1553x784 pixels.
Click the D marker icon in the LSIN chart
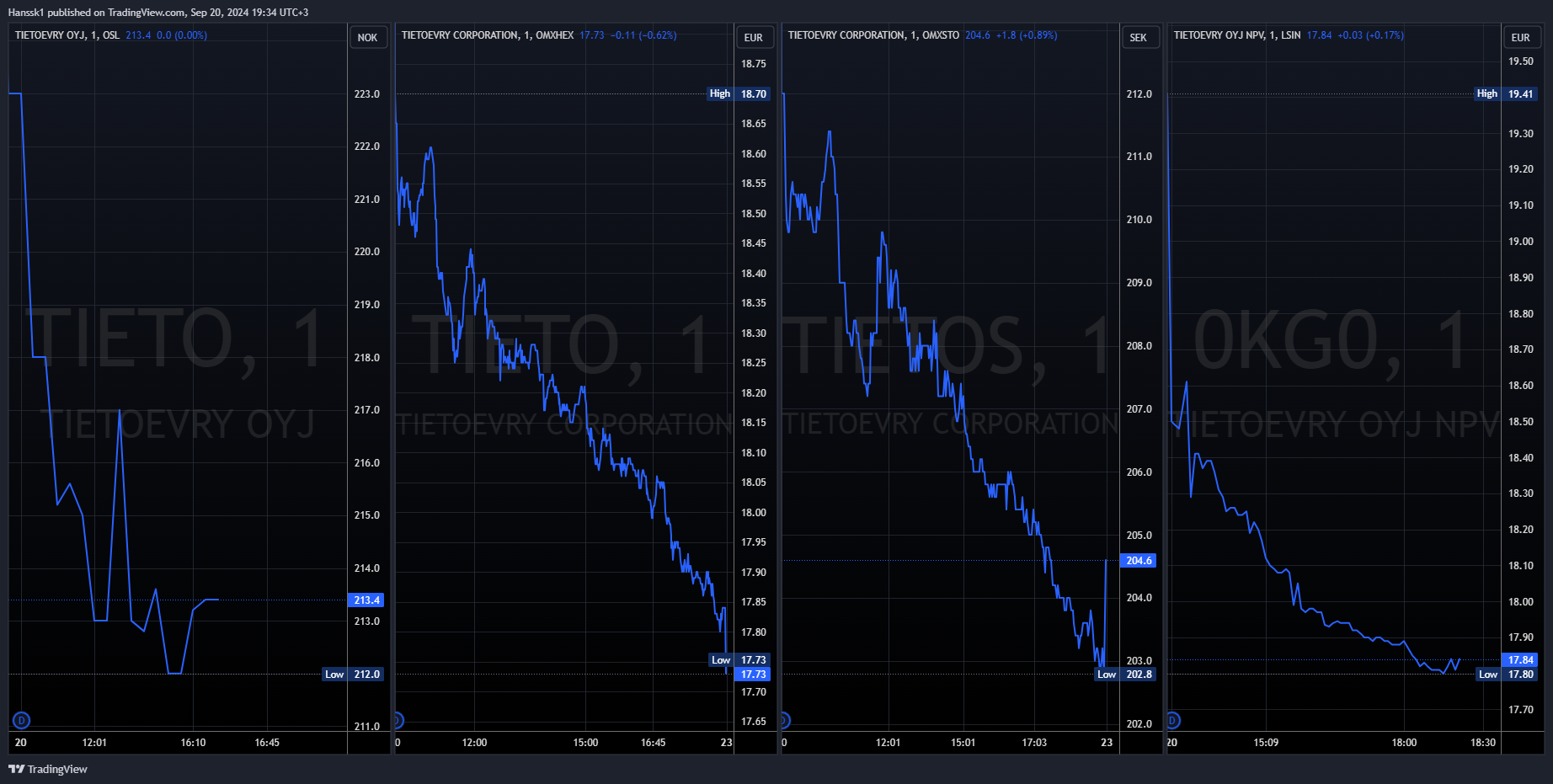[1172, 720]
